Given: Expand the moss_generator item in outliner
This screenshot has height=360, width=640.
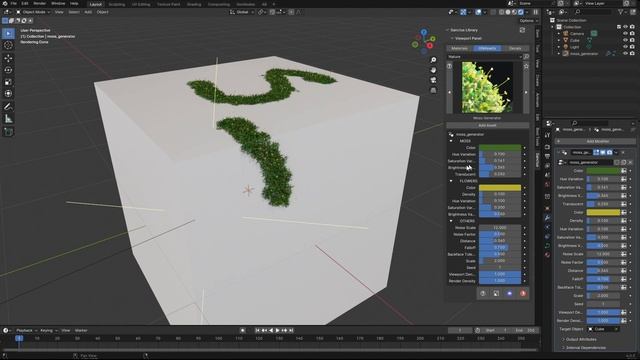Looking at the screenshot, I should coord(559,53).
